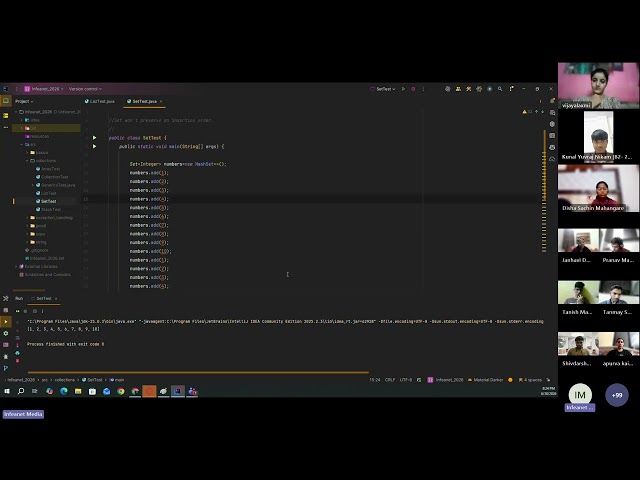Open the Run tool window icon on left stripe

click(x=6, y=322)
